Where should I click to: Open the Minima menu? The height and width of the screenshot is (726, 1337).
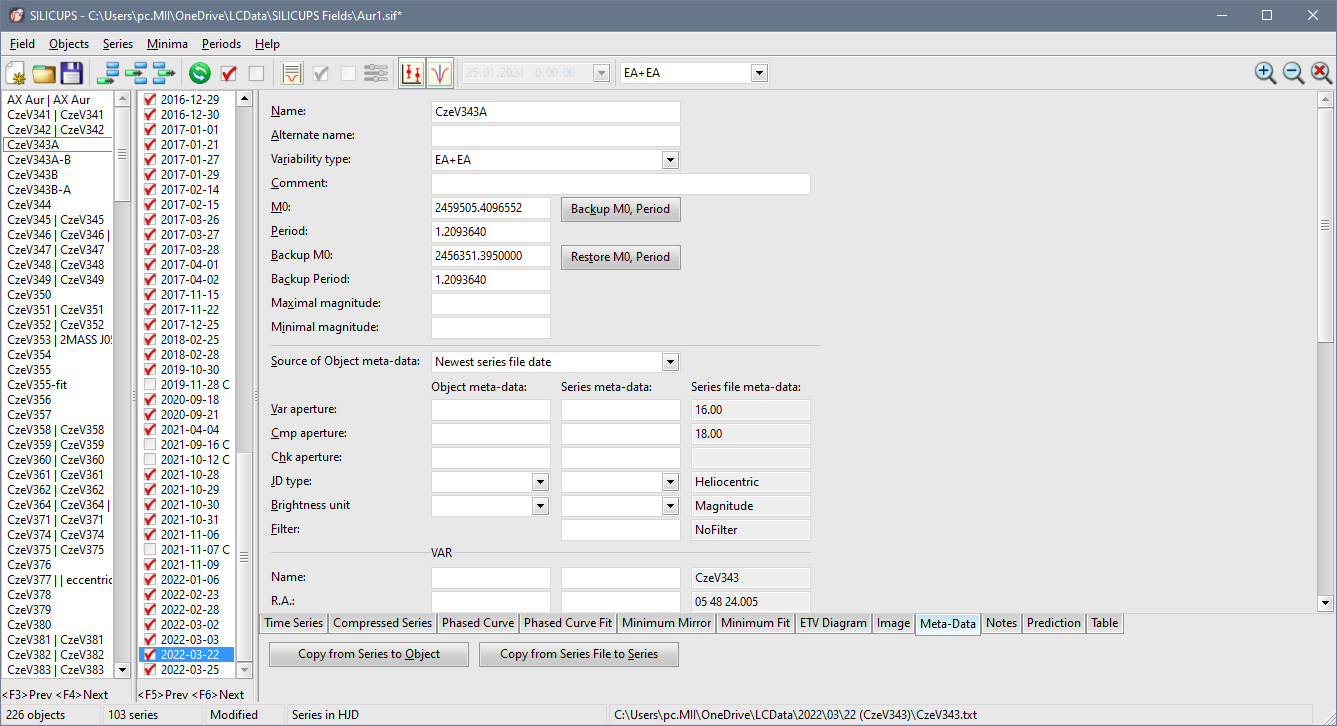(x=167, y=44)
